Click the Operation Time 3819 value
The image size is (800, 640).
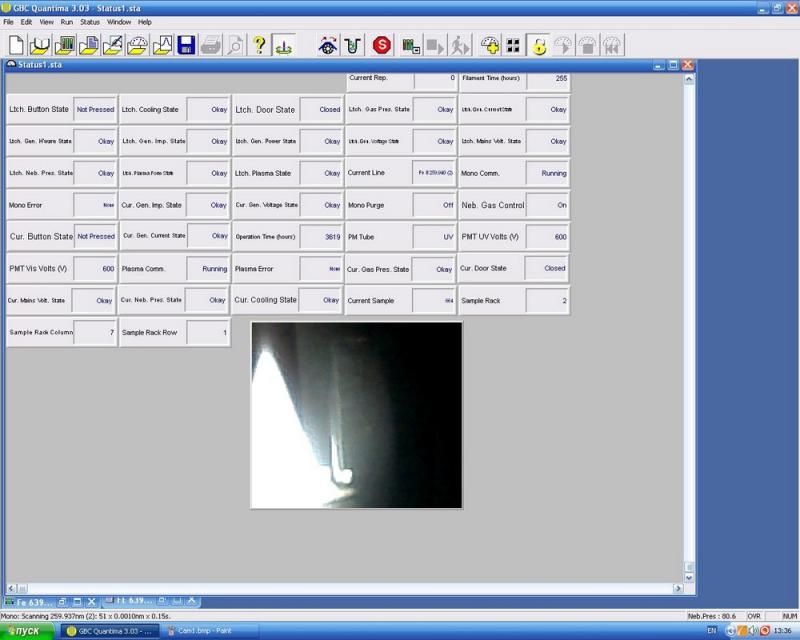(321, 237)
